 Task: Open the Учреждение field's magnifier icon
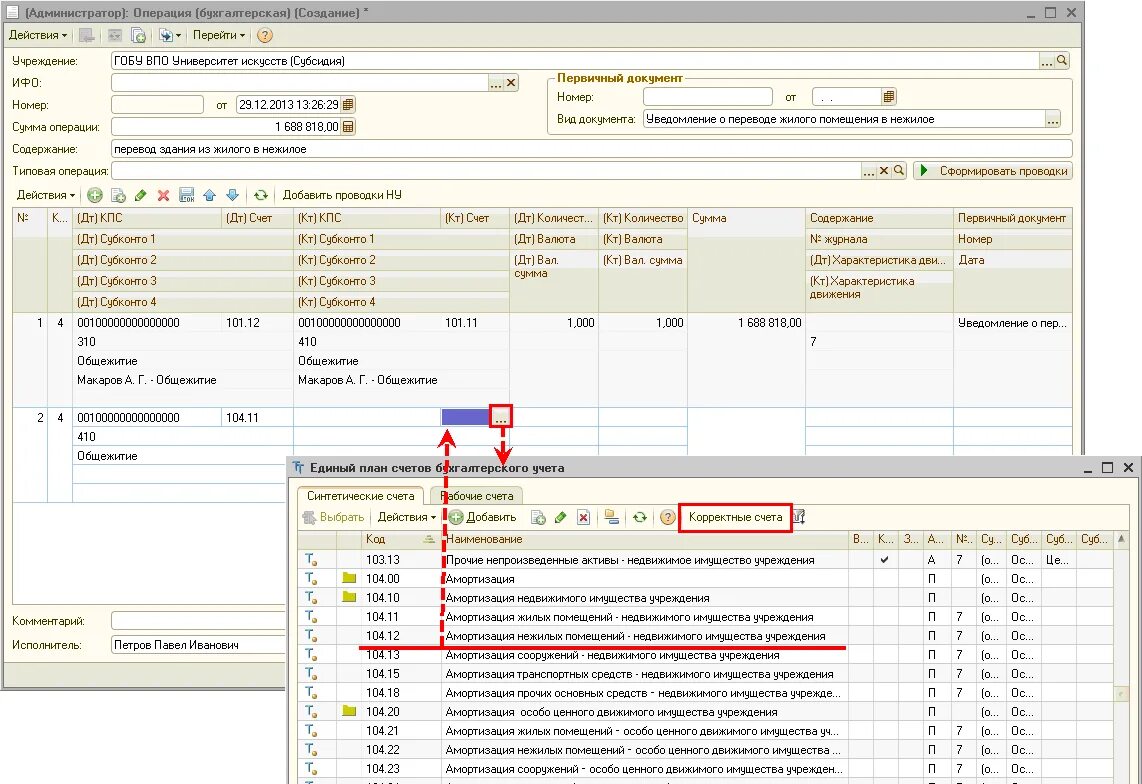1063,61
